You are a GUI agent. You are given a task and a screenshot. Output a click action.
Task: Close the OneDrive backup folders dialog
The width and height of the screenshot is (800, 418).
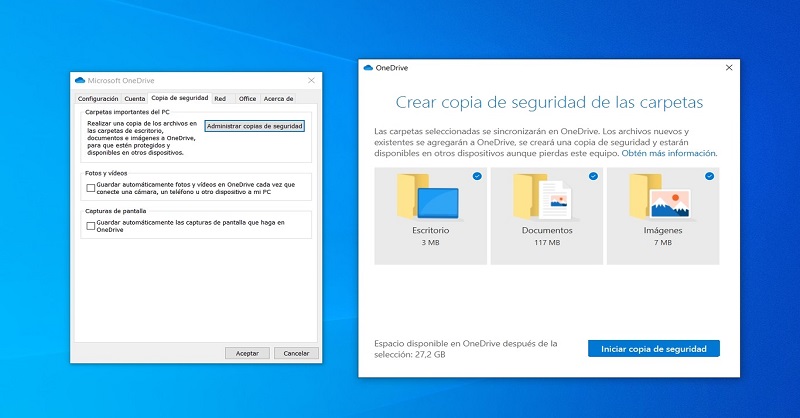729,67
